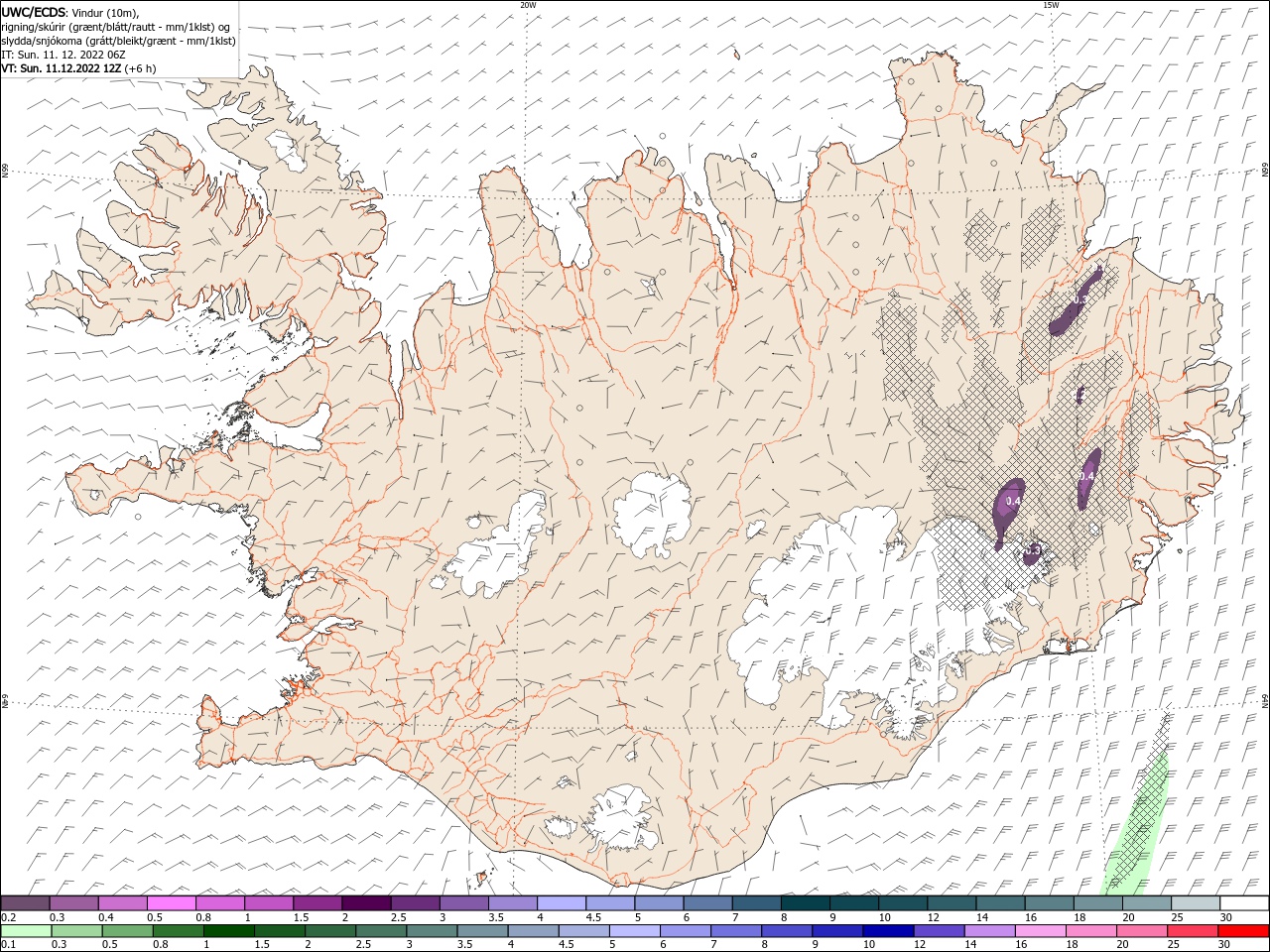Screen dimensions: 1270x952
Task: Click the 'slydda/snjókoma' legend description line
Action: (x=118, y=41)
